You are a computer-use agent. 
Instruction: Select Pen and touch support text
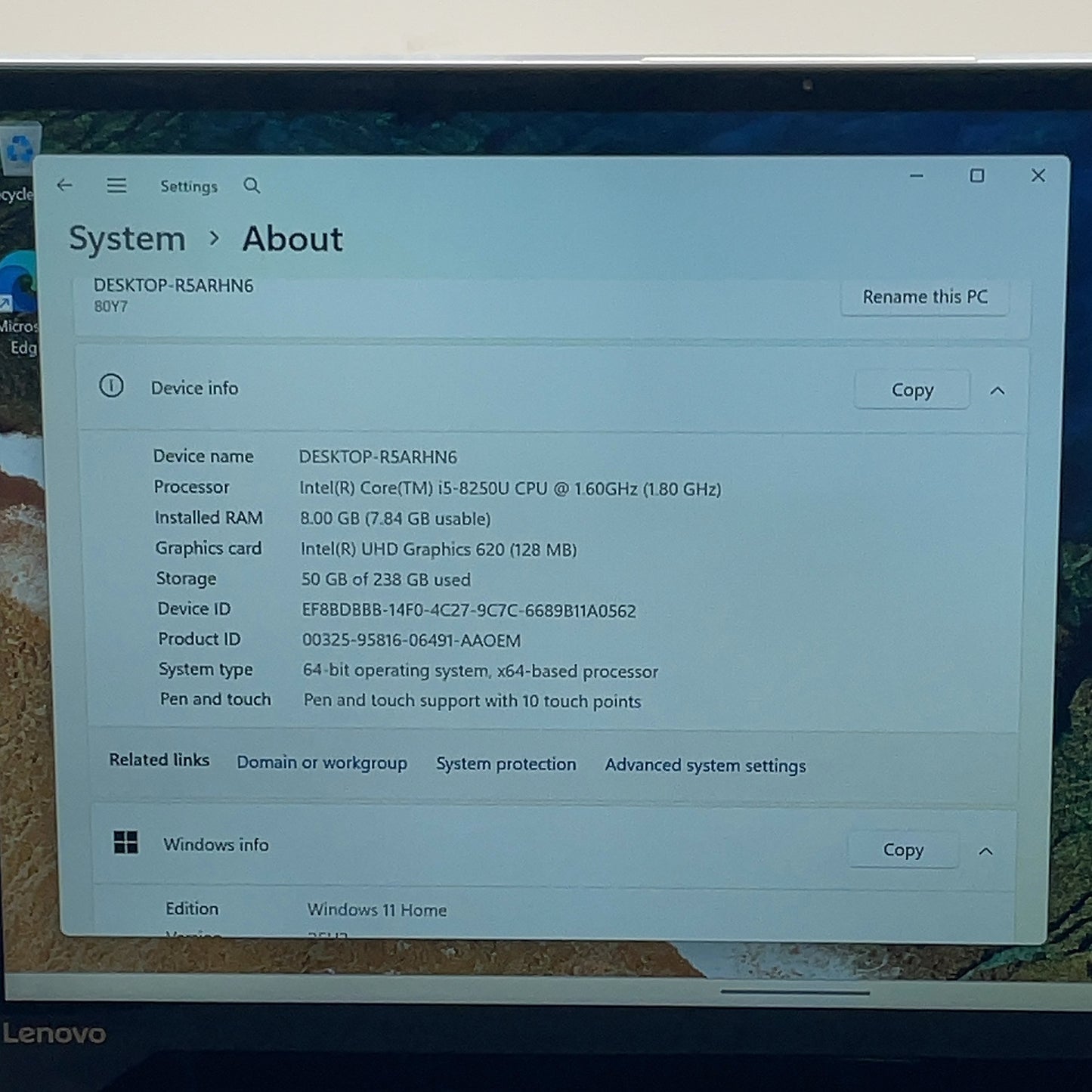coord(472,701)
